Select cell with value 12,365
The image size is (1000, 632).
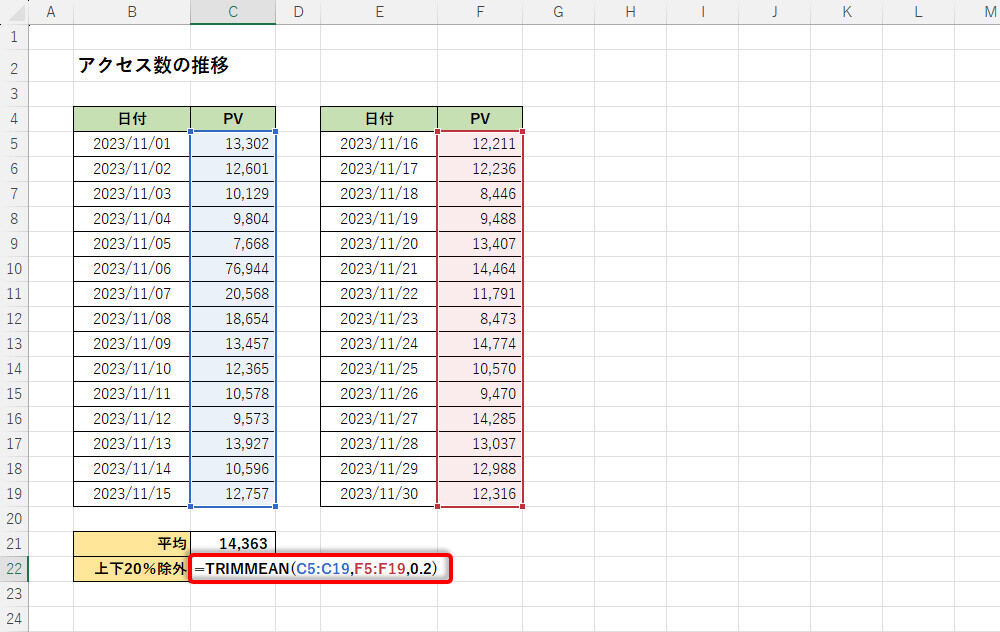click(x=233, y=369)
